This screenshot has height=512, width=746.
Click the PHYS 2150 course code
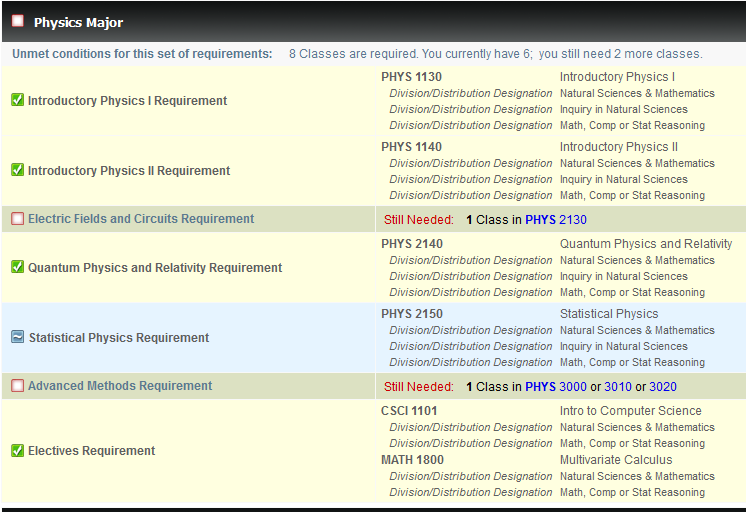(x=412, y=314)
